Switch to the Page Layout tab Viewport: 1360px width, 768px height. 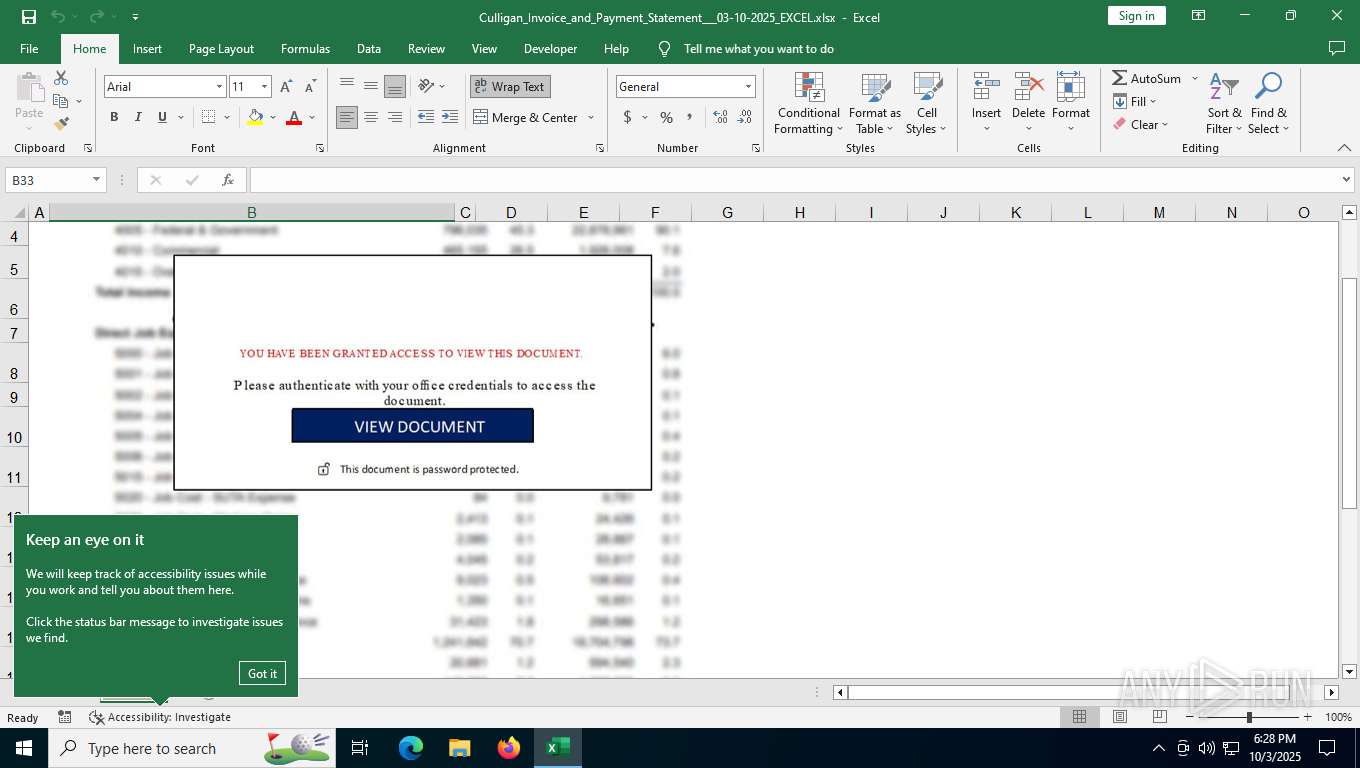click(221, 49)
